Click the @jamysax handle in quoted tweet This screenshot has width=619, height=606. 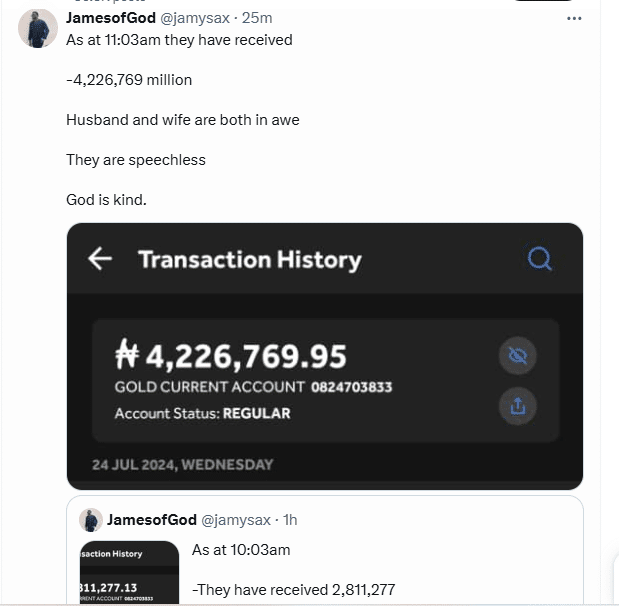(x=236, y=520)
